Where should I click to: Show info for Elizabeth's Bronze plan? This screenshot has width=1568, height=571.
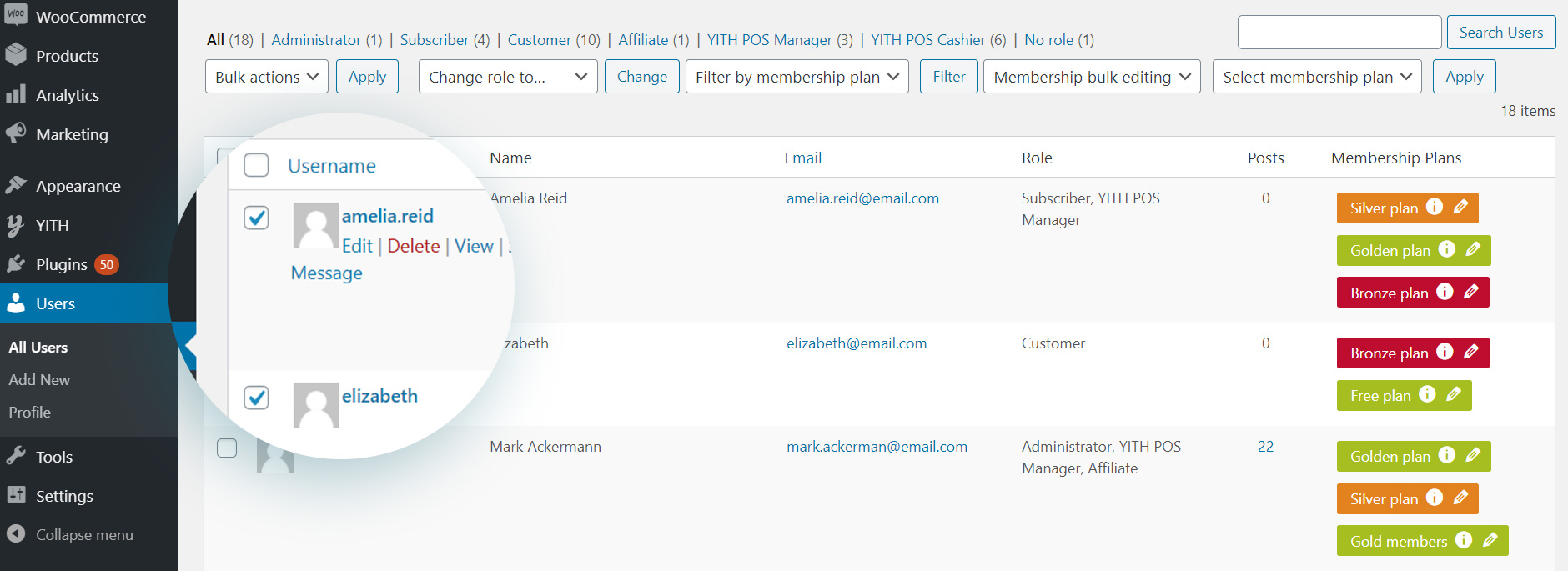(x=1445, y=352)
